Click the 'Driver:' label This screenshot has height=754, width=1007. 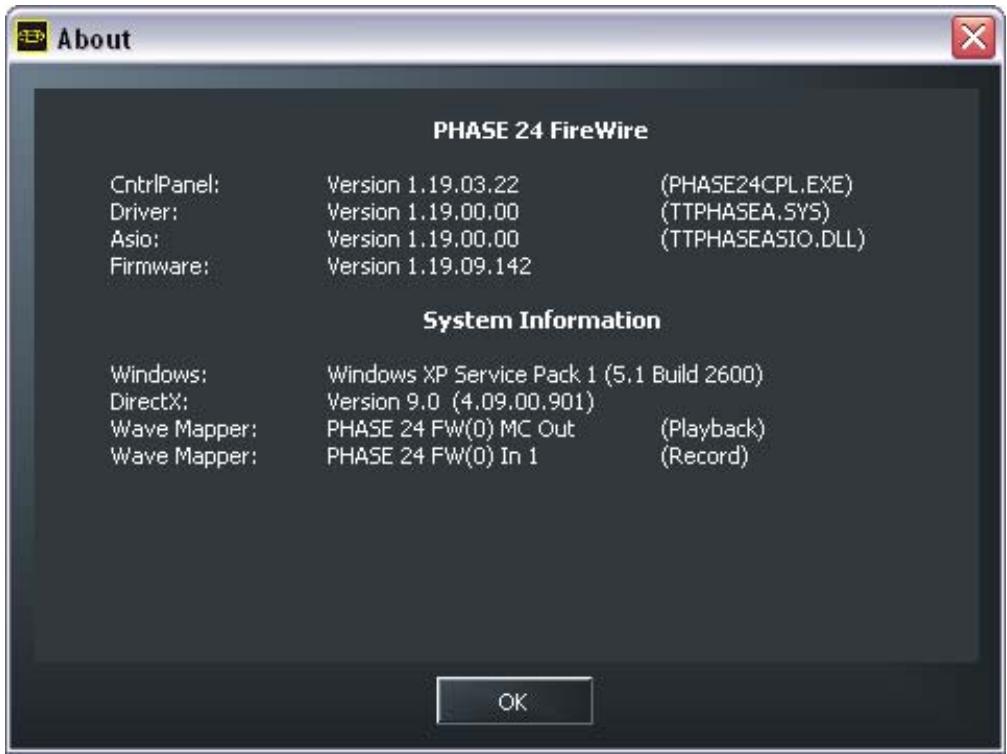(144, 212)
